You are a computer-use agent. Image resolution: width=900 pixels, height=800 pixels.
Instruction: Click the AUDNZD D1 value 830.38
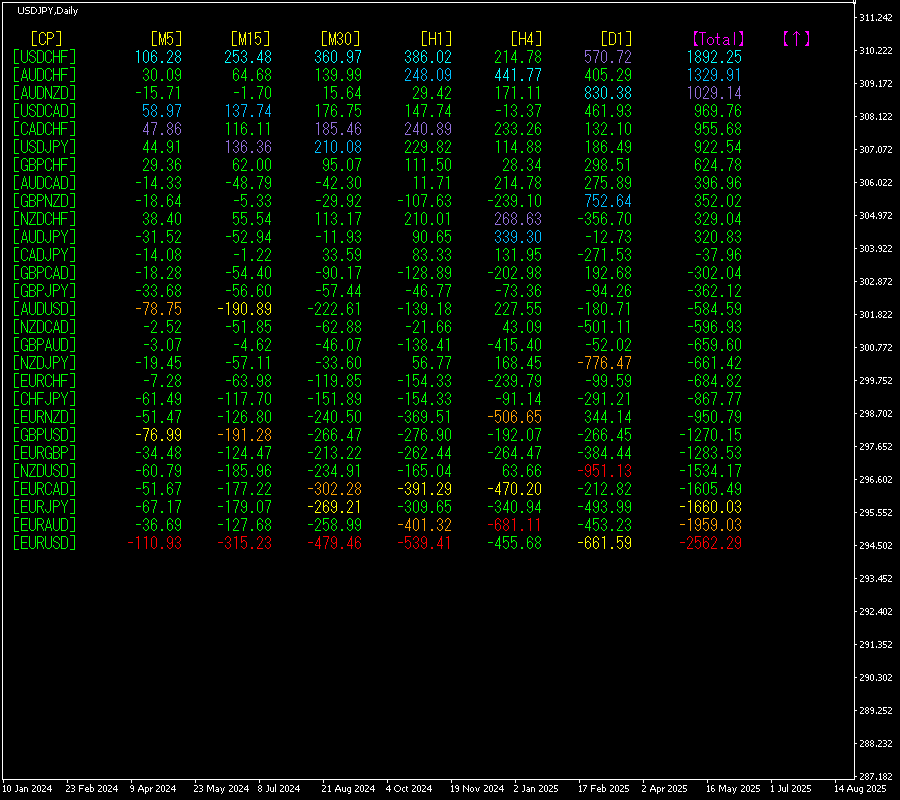click(x=608, y=93)
